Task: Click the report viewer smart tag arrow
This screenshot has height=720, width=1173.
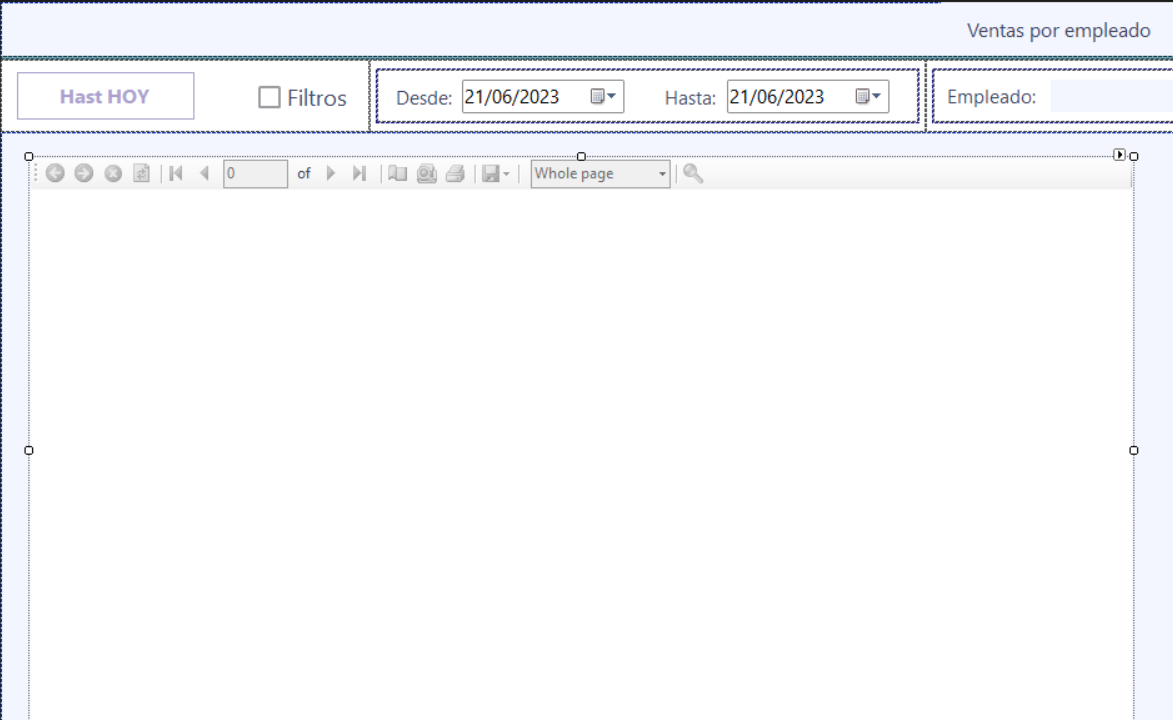Action: 1119,155
